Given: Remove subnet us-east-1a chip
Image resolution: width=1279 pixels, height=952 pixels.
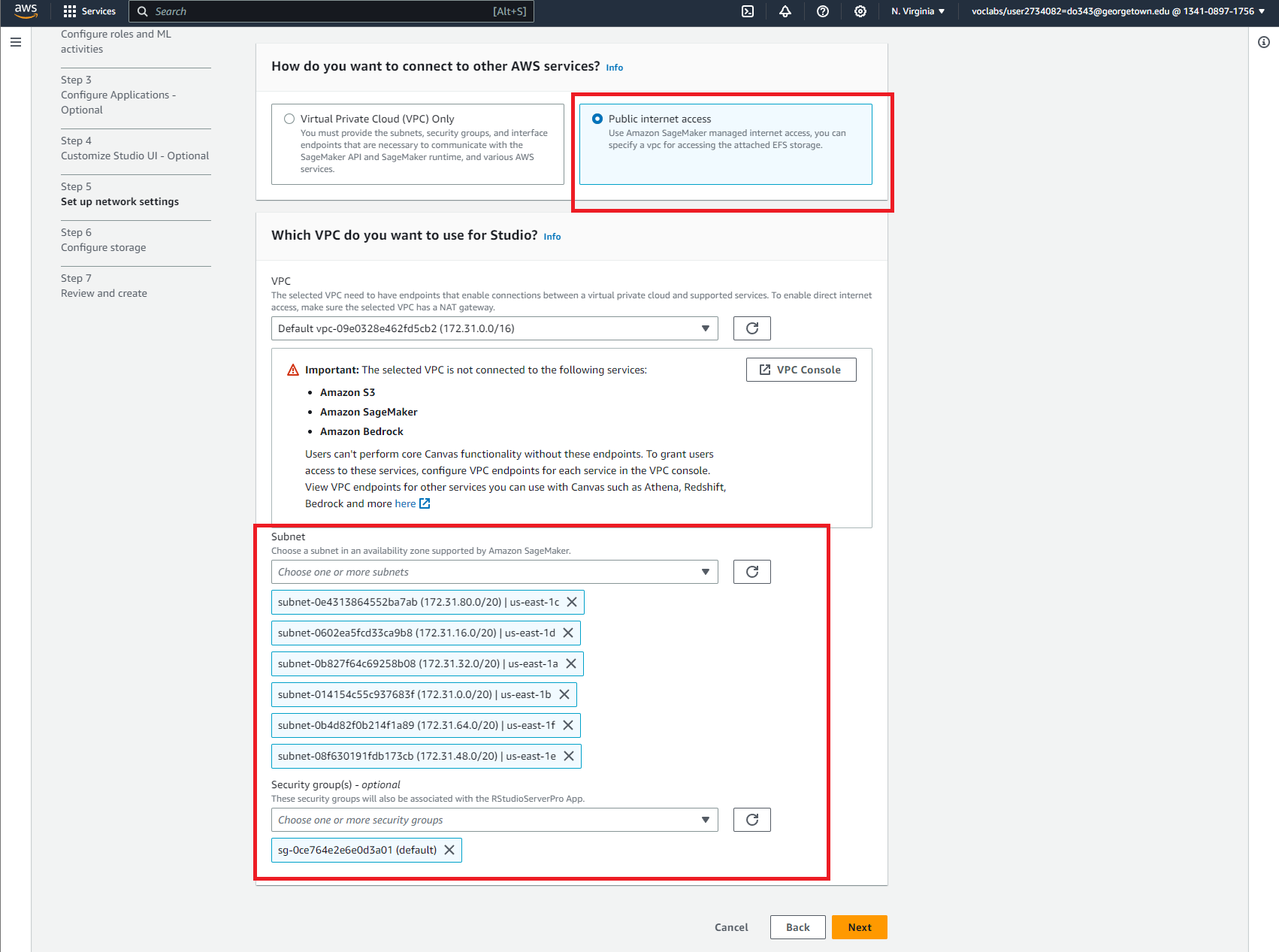Looking at the screenshot, I should pos(571,663).
